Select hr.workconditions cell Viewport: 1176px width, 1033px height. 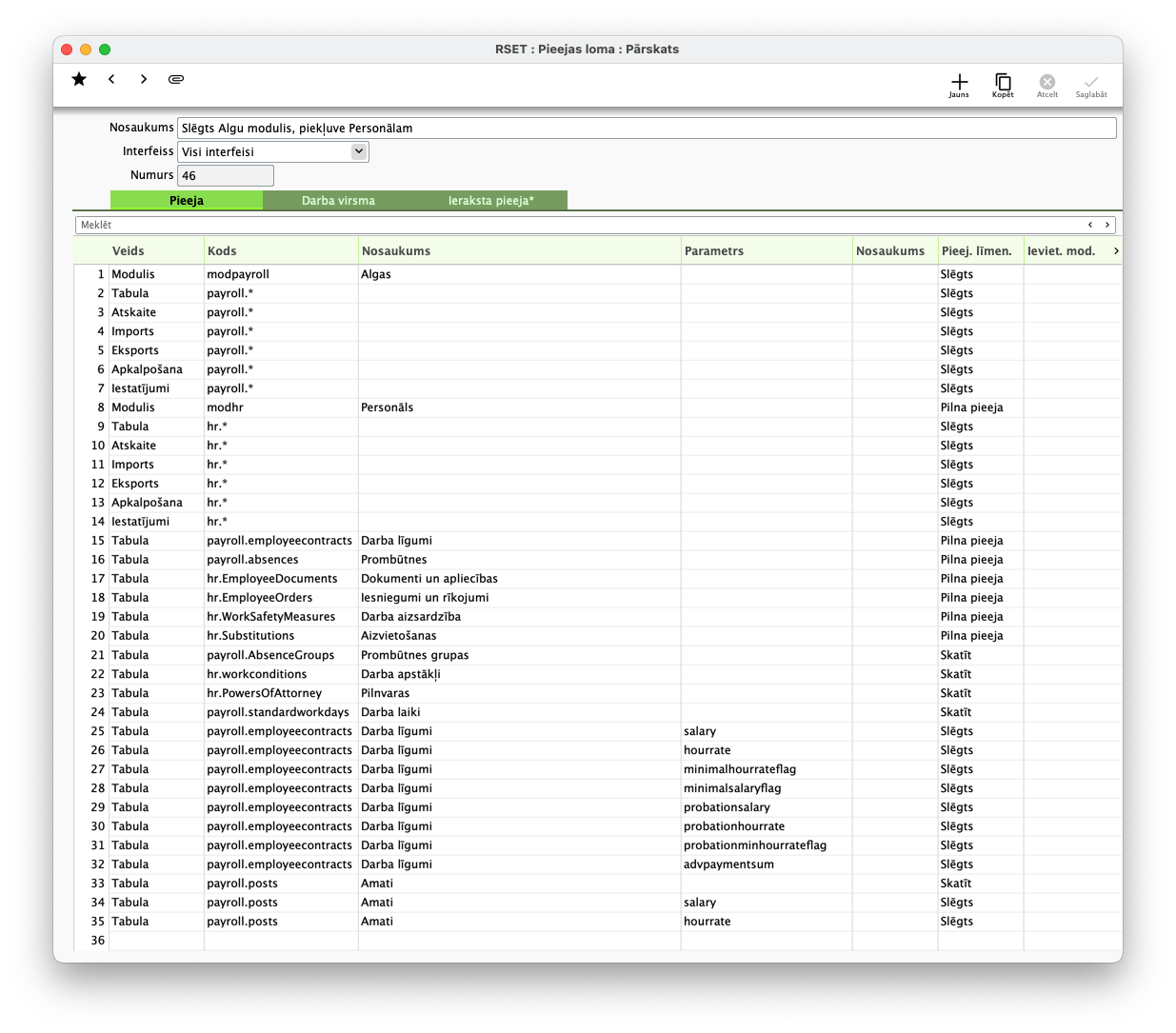(x=281, y=674)
